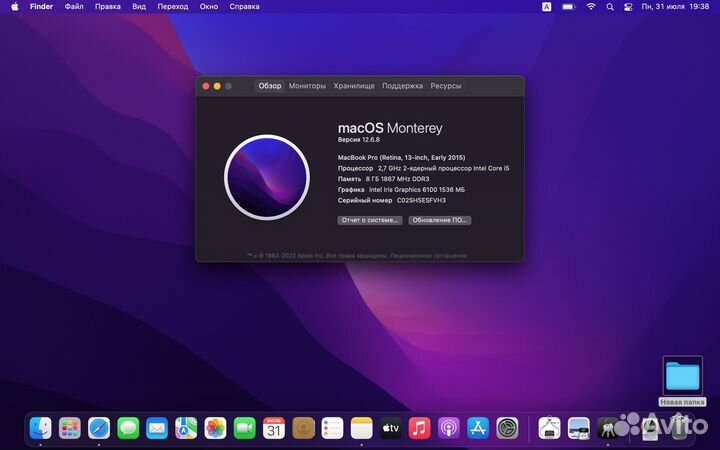Click the Обновление ПО button
The image size is (720, 450).
439,220
